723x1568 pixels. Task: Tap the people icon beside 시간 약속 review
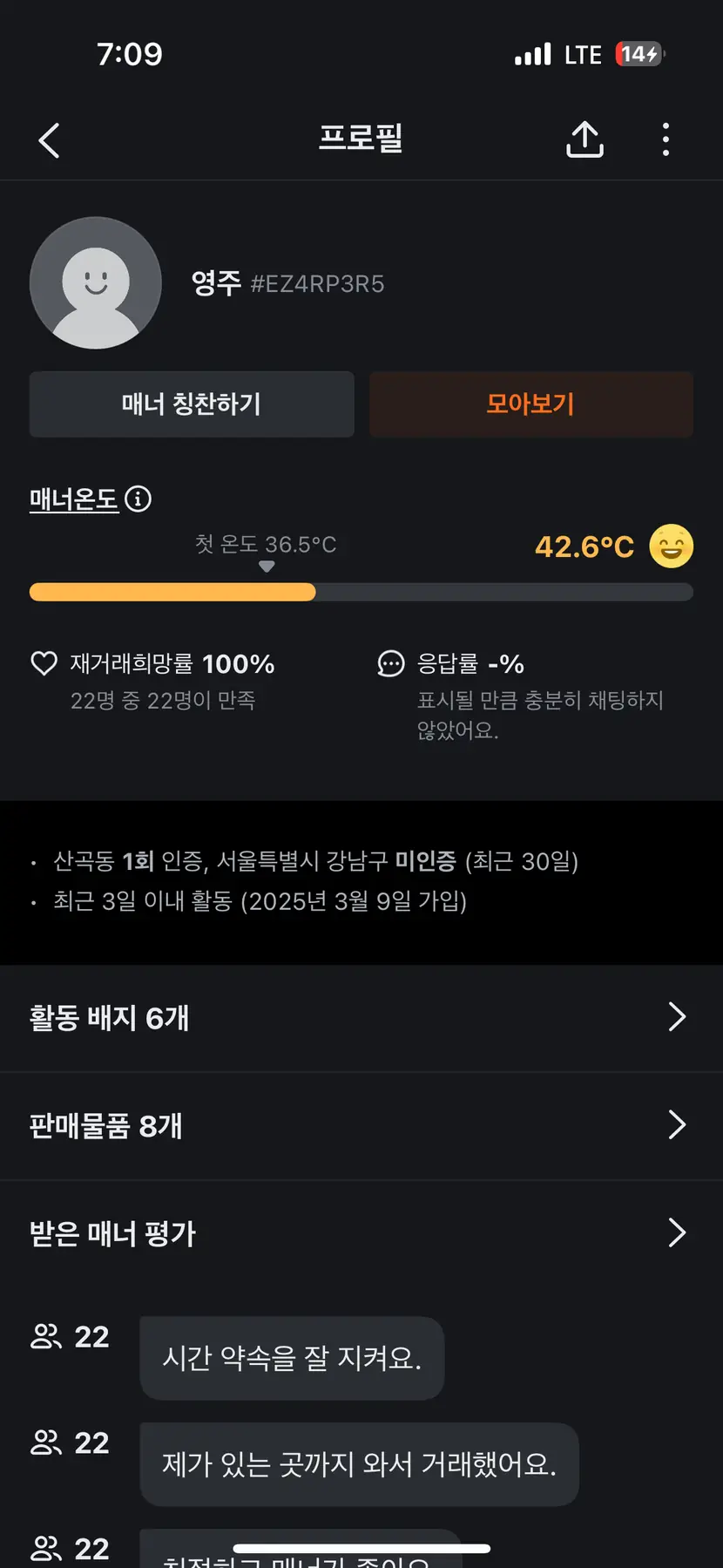tap(46, 1336)
